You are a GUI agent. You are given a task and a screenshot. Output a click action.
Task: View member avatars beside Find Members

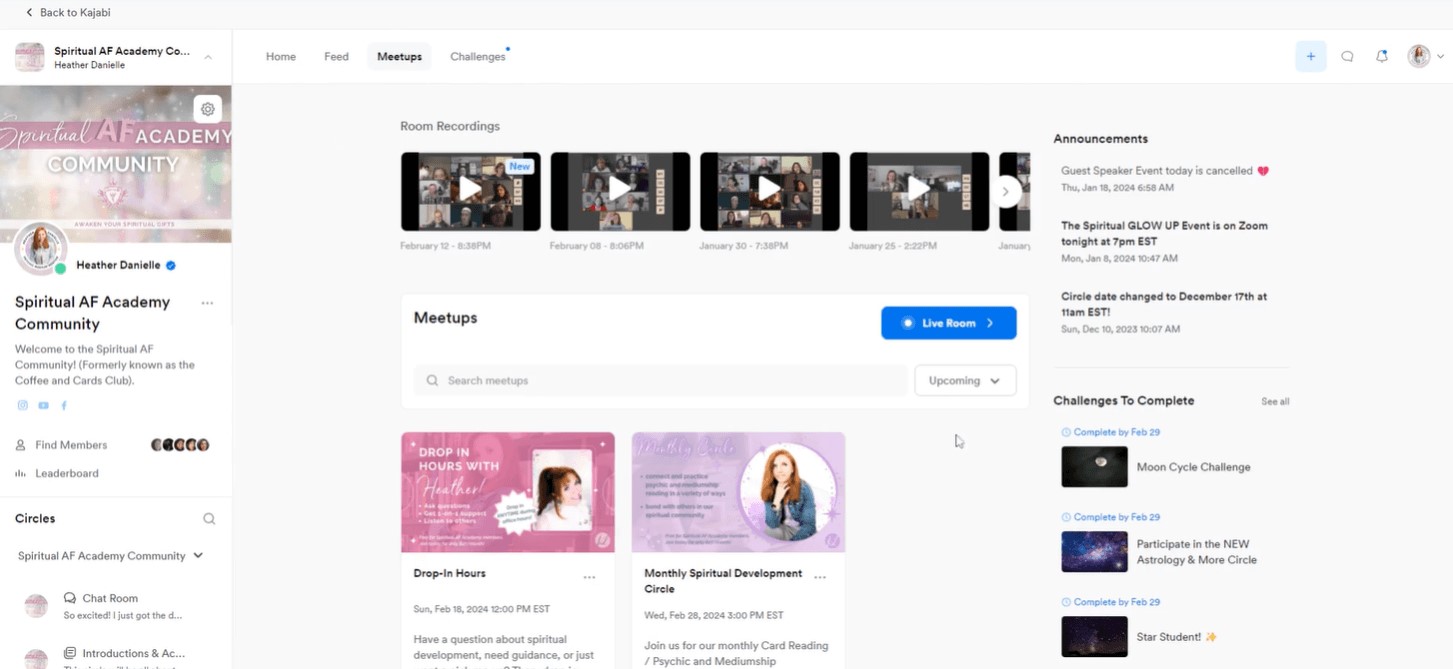(x=180, y=445)
